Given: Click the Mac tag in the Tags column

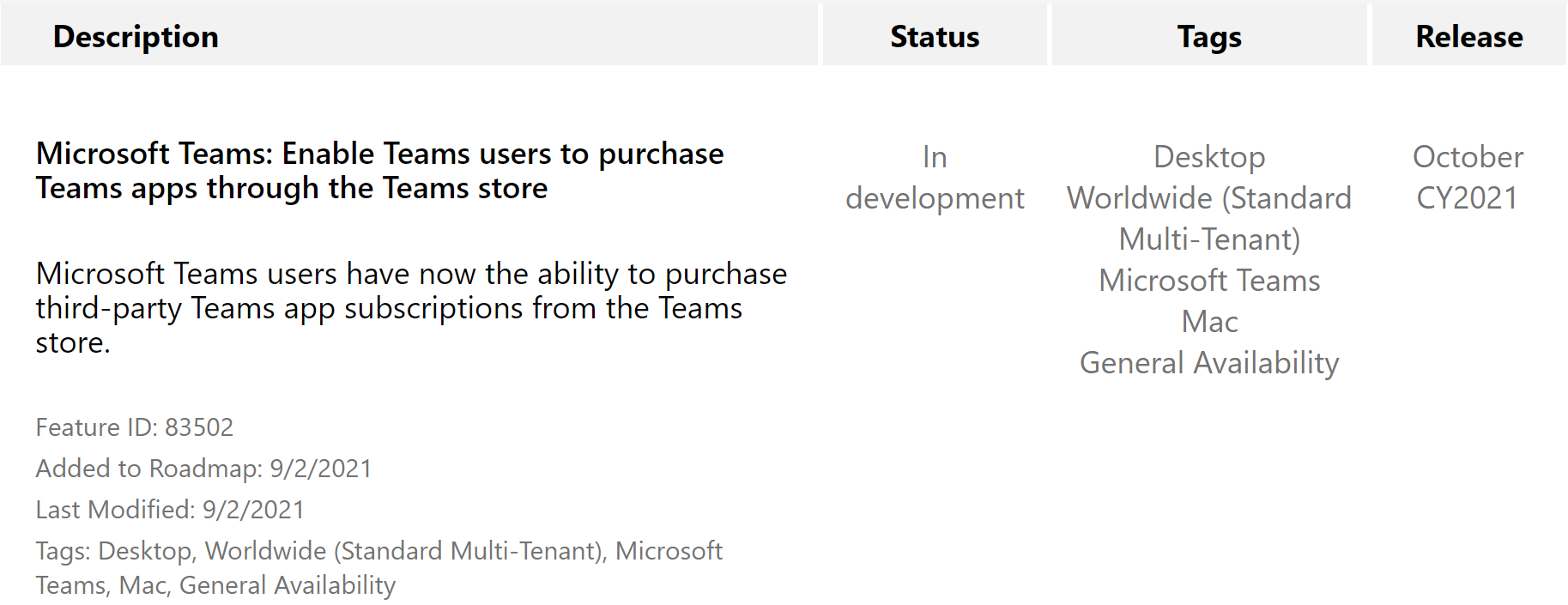Looking at the screenshot, I should tap(1209, 322).
